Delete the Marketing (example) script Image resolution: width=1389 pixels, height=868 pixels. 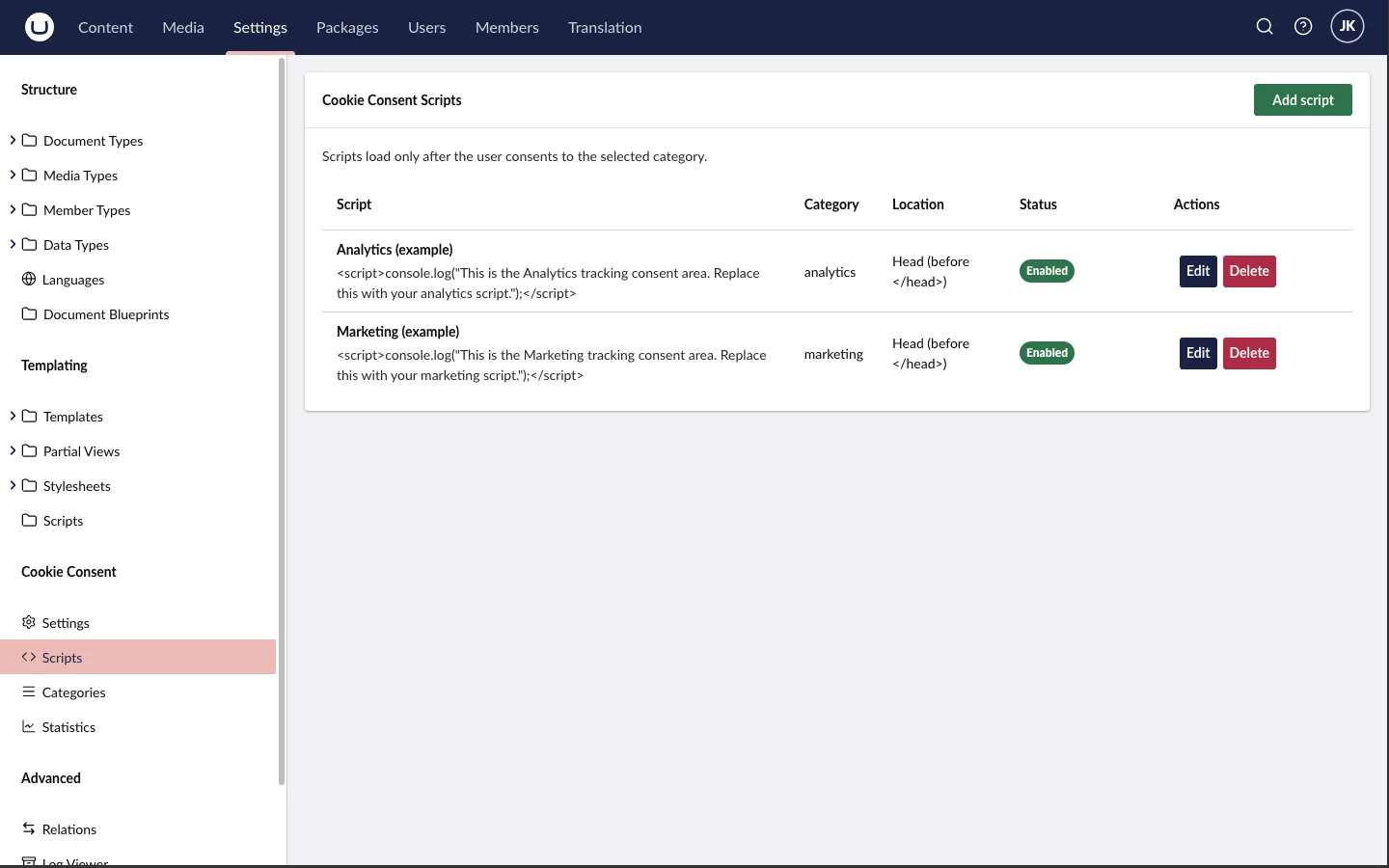(x=1249, y=353)
